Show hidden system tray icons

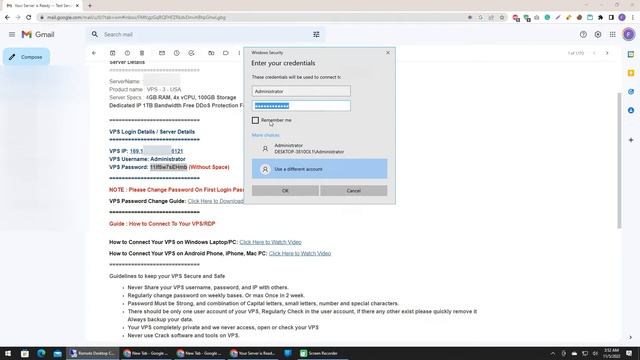click(x=553, y=353)
